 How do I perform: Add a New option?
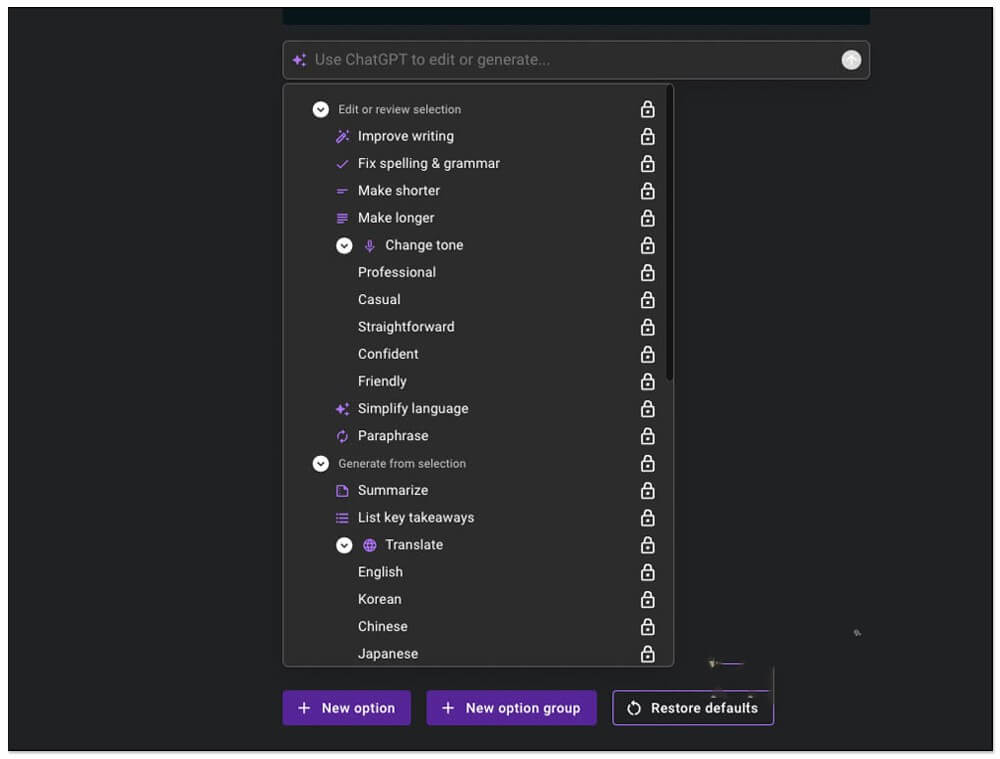[x=346, y=708]
